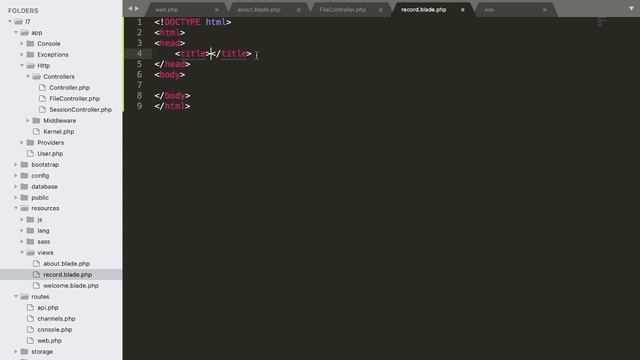Click the lang folder icon
640x360 pixels.
(30, 231)
